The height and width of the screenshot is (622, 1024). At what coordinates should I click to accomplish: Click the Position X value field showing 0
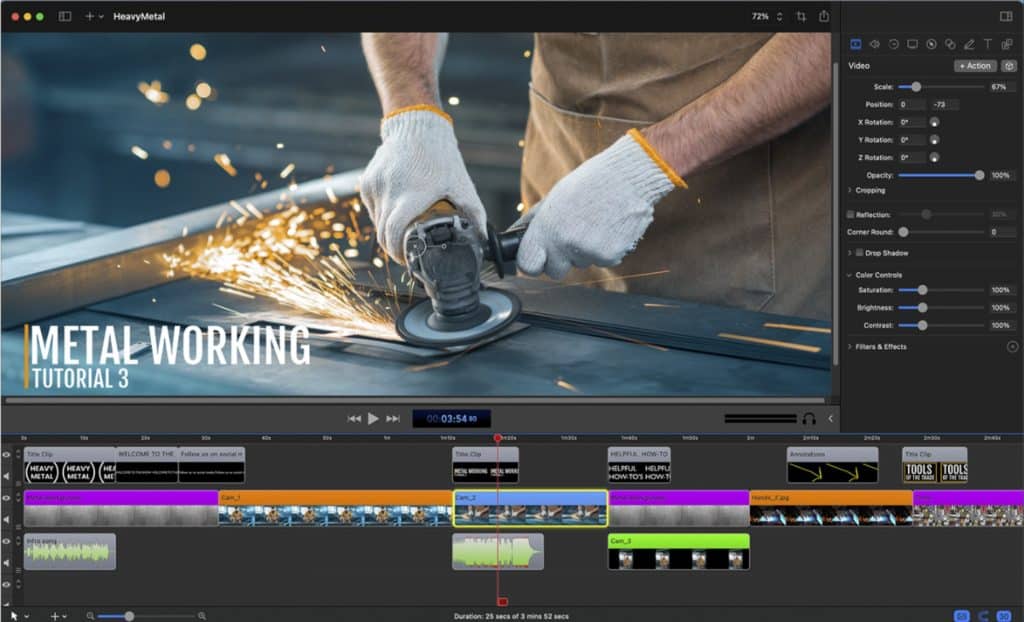[911, 105]
